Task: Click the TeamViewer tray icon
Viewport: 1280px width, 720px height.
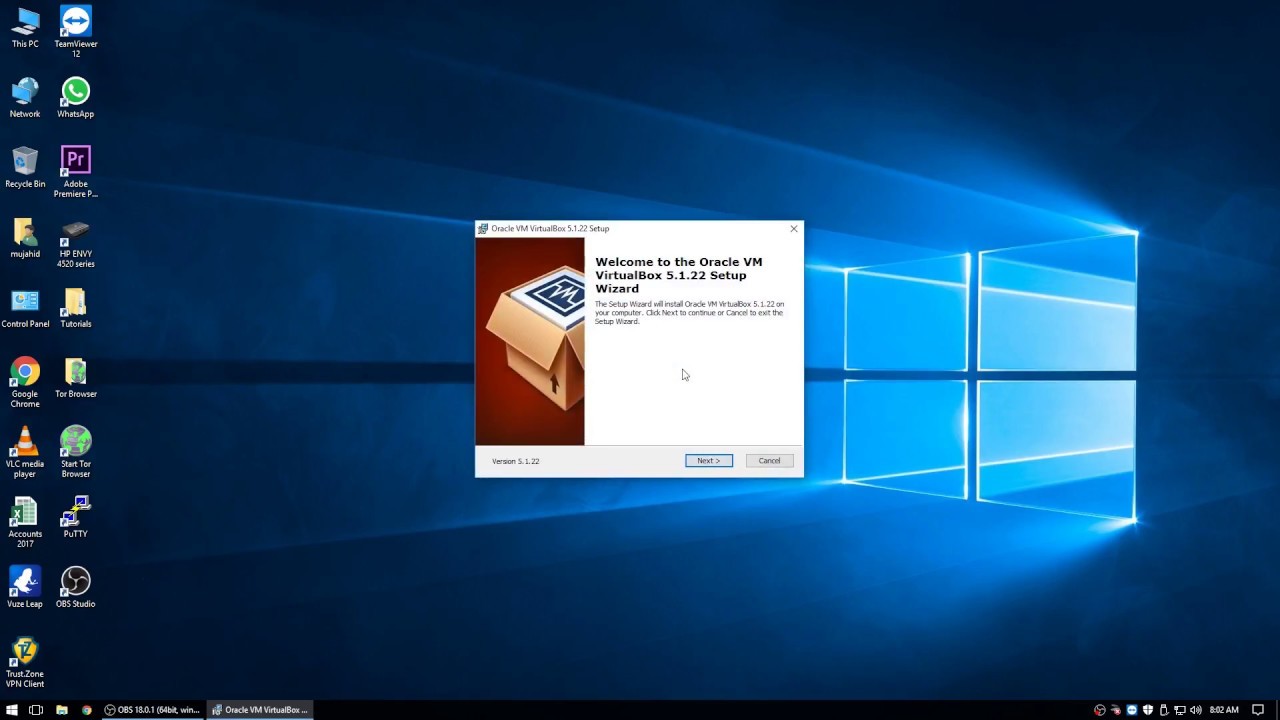Action: (1132, 710)
